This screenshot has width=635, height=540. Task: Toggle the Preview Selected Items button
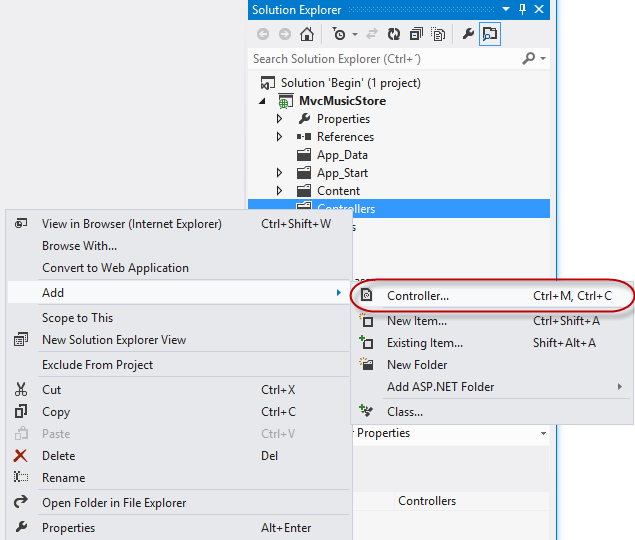tap(490, 35)
